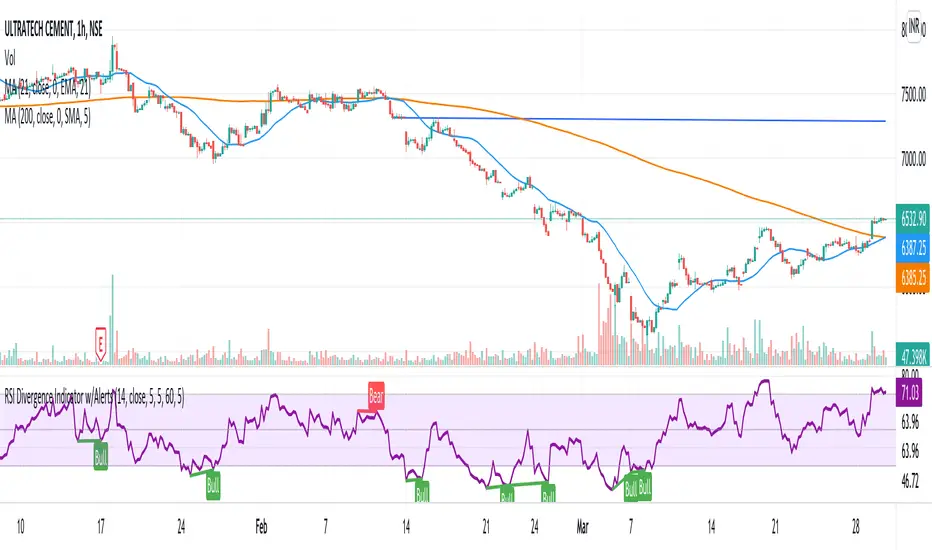Click the 28 date label on time axis

[x=856, y=526]
